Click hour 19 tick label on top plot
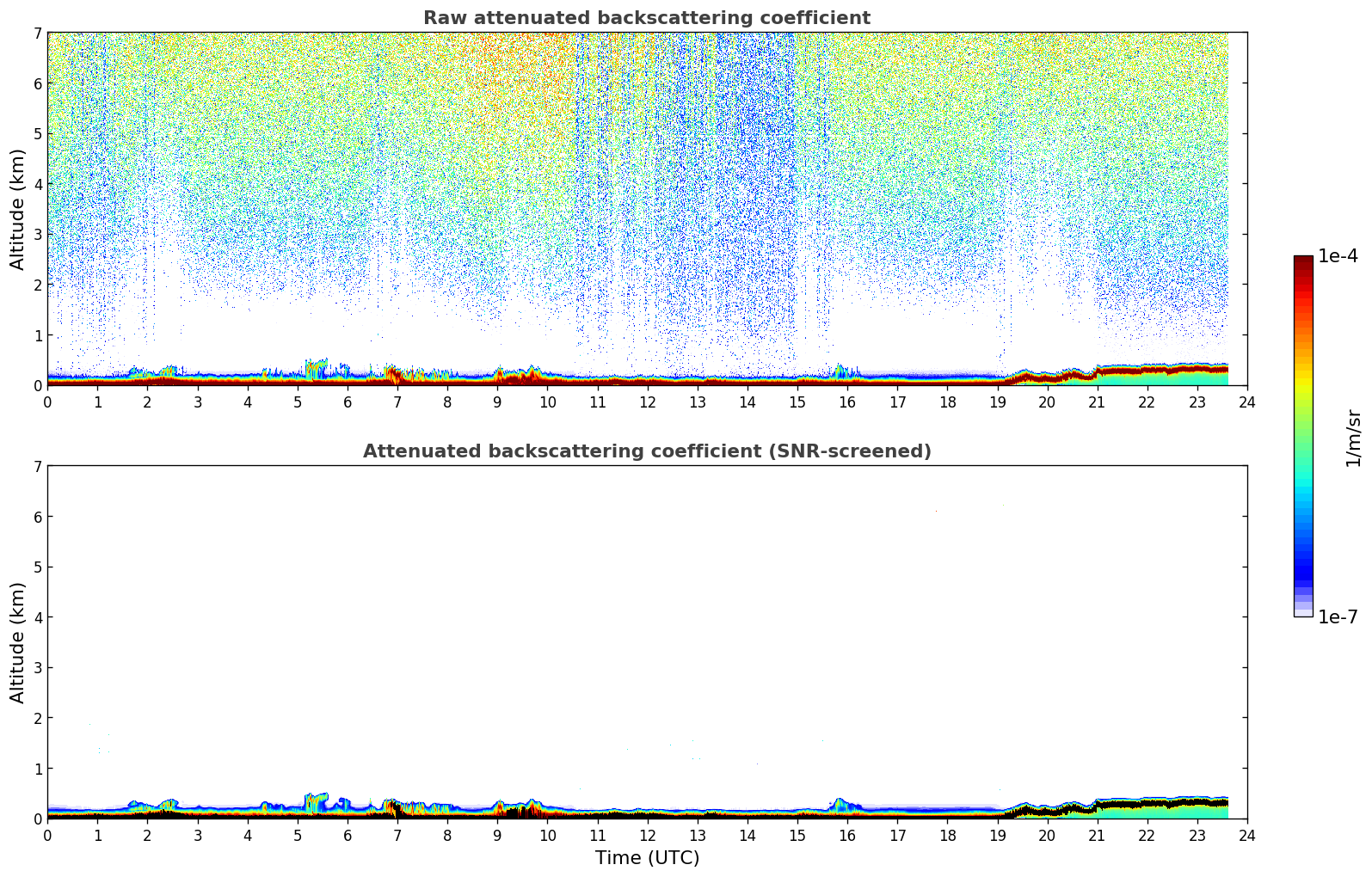 pyautogui.click(x=997, y=402)
